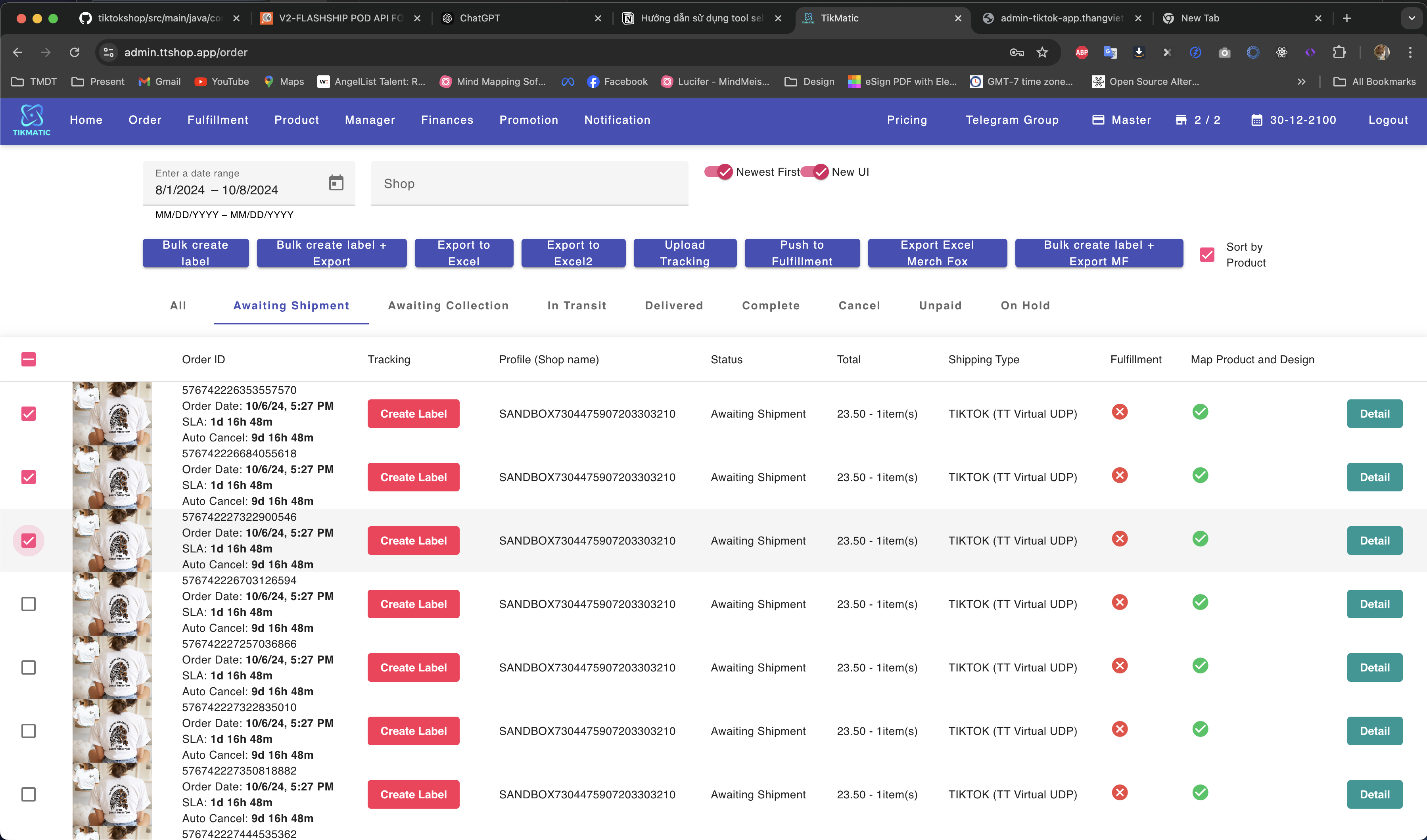
Task: Expand the hidden bookmarks chevron
Action: coord(1301,82)
